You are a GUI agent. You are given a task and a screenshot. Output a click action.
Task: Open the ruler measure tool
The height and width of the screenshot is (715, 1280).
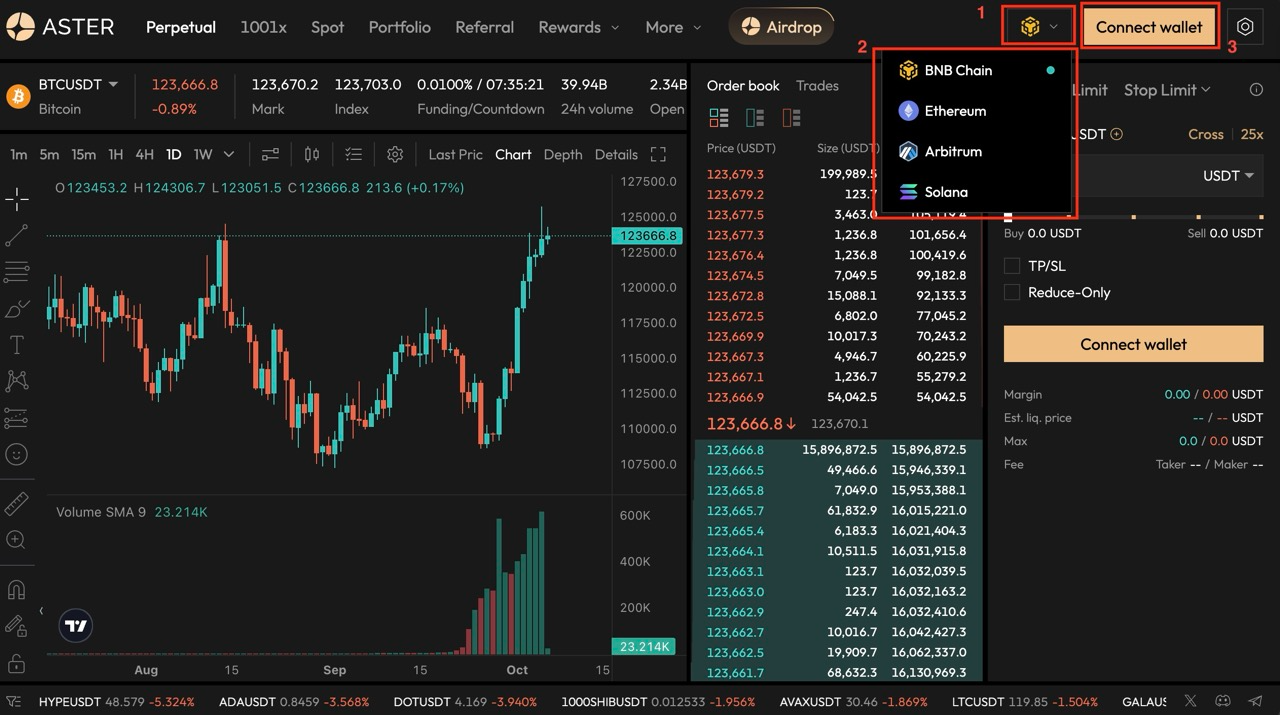tap(17, 503)
